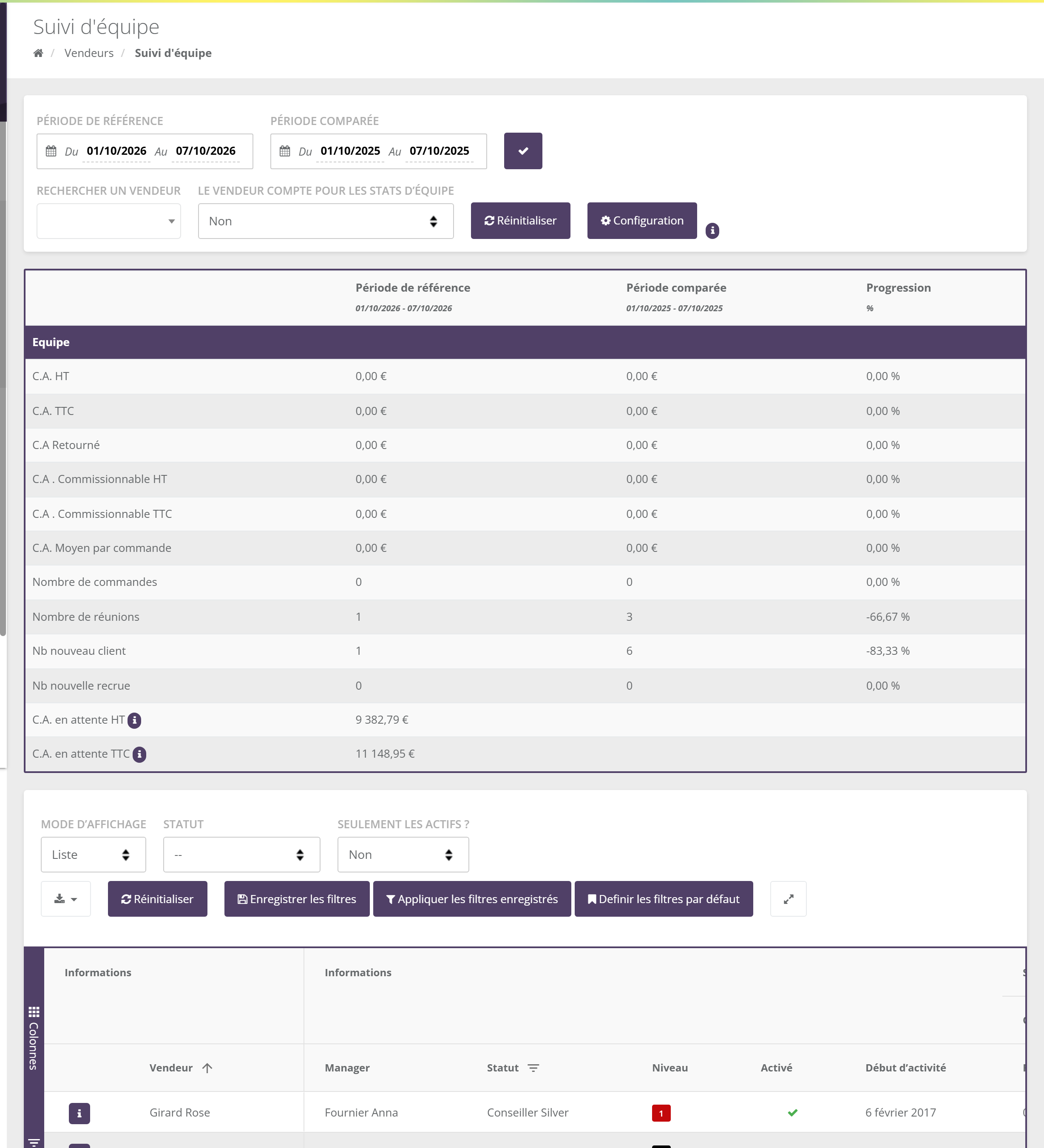This screenshot has height=1148, width=1044.
Task: Edit the reference end date 07/10/2026
Action: coord(205,151)
